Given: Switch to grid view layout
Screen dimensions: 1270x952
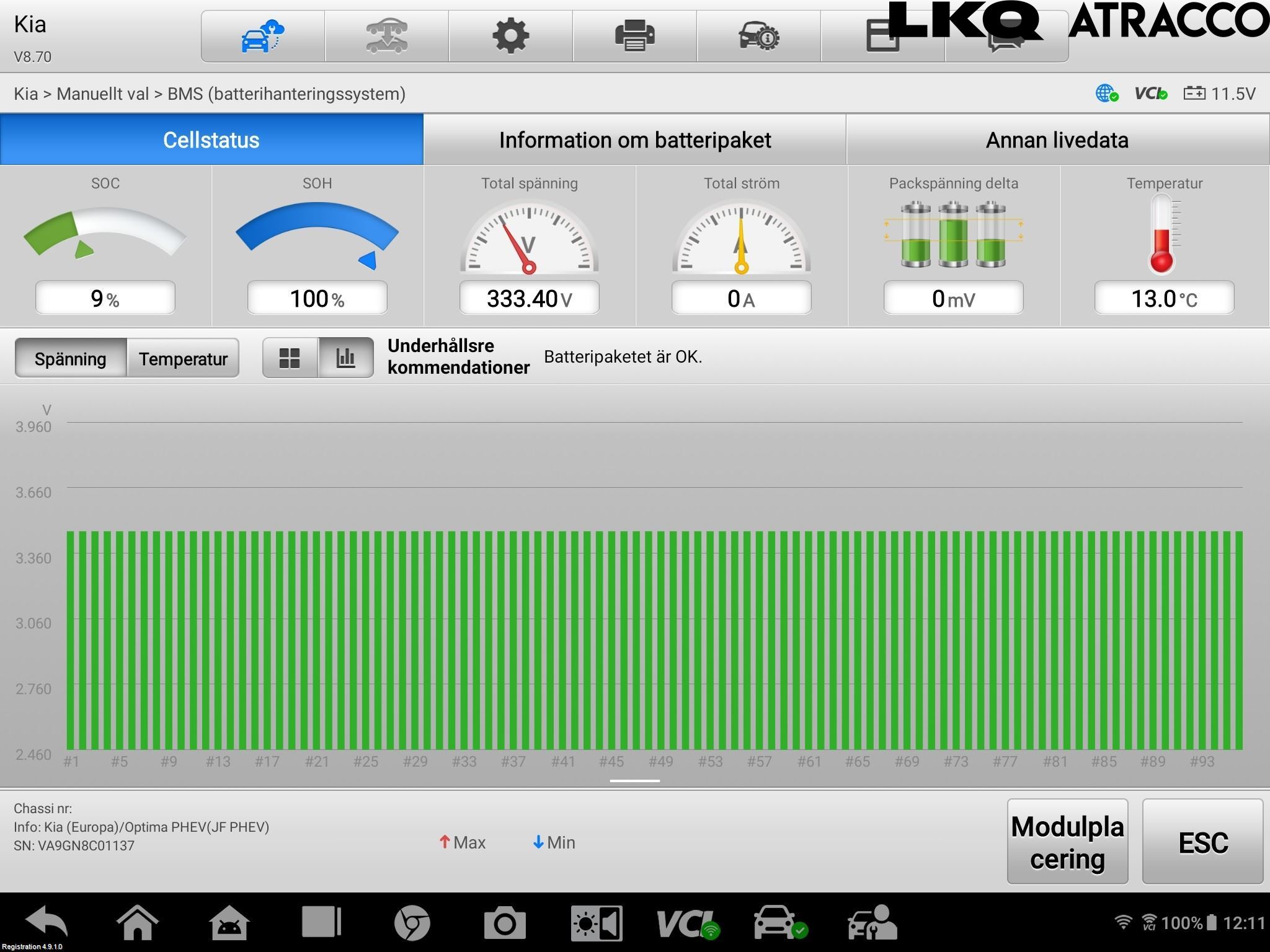Looking at the screenshot, I should click(290, 358).
